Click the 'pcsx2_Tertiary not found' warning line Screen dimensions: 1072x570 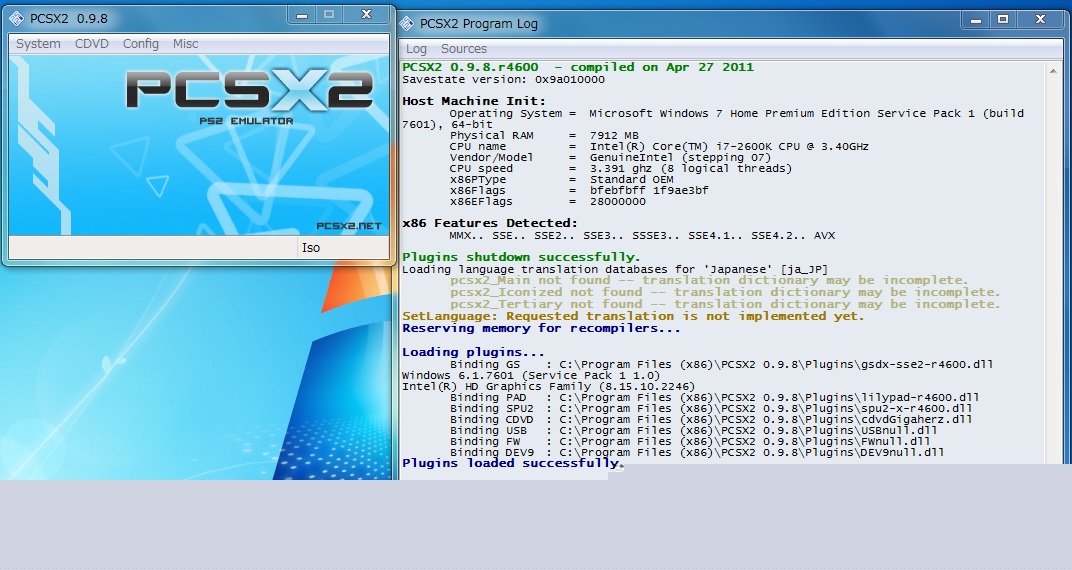pyautogui.click(x=725, y=304)
